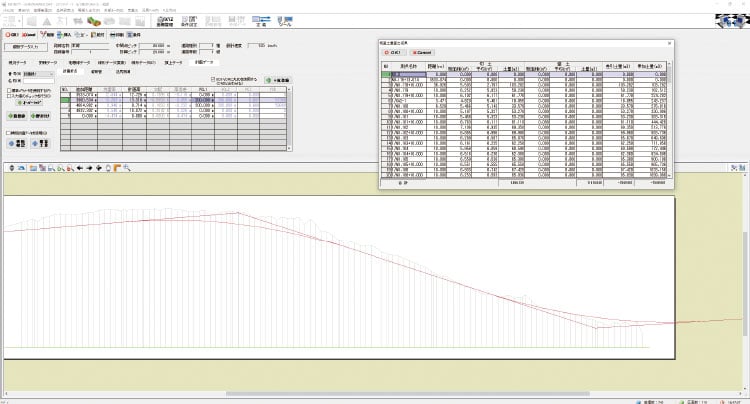Click the 線形データ入力 button
750x404 pixels.
tap(26, 47)
